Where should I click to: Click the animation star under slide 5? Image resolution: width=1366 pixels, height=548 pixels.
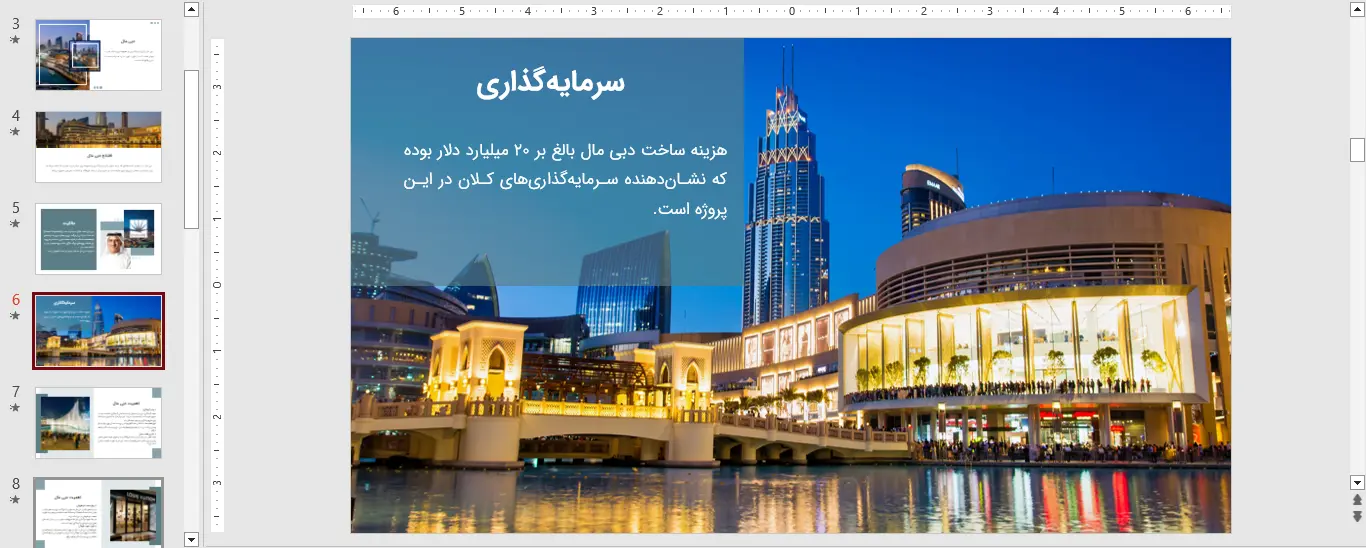click(15, 224)
